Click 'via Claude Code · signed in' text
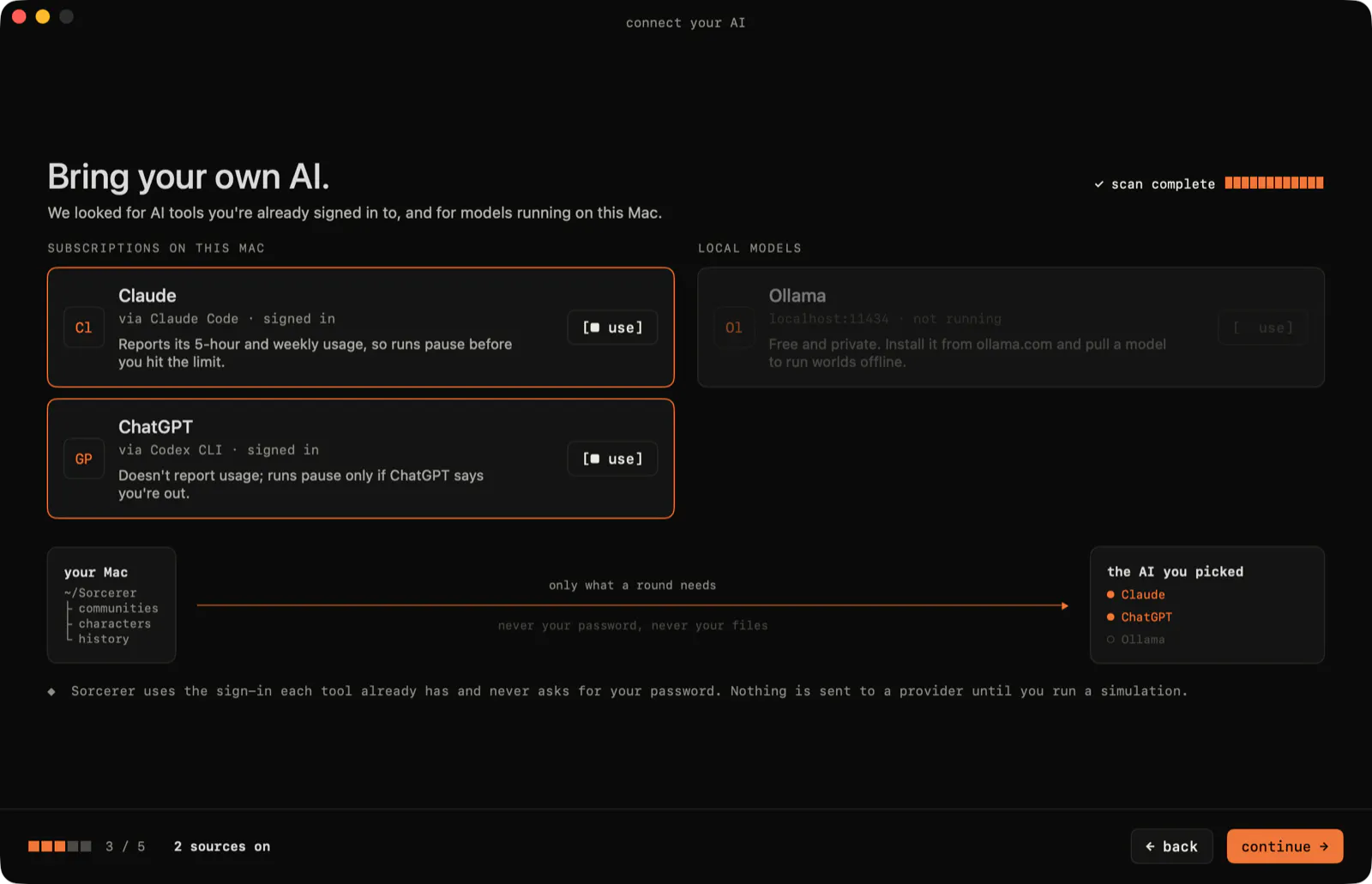Image resolution: width=1372 pixels, height=884 pixels. click(x=227, y=319)
